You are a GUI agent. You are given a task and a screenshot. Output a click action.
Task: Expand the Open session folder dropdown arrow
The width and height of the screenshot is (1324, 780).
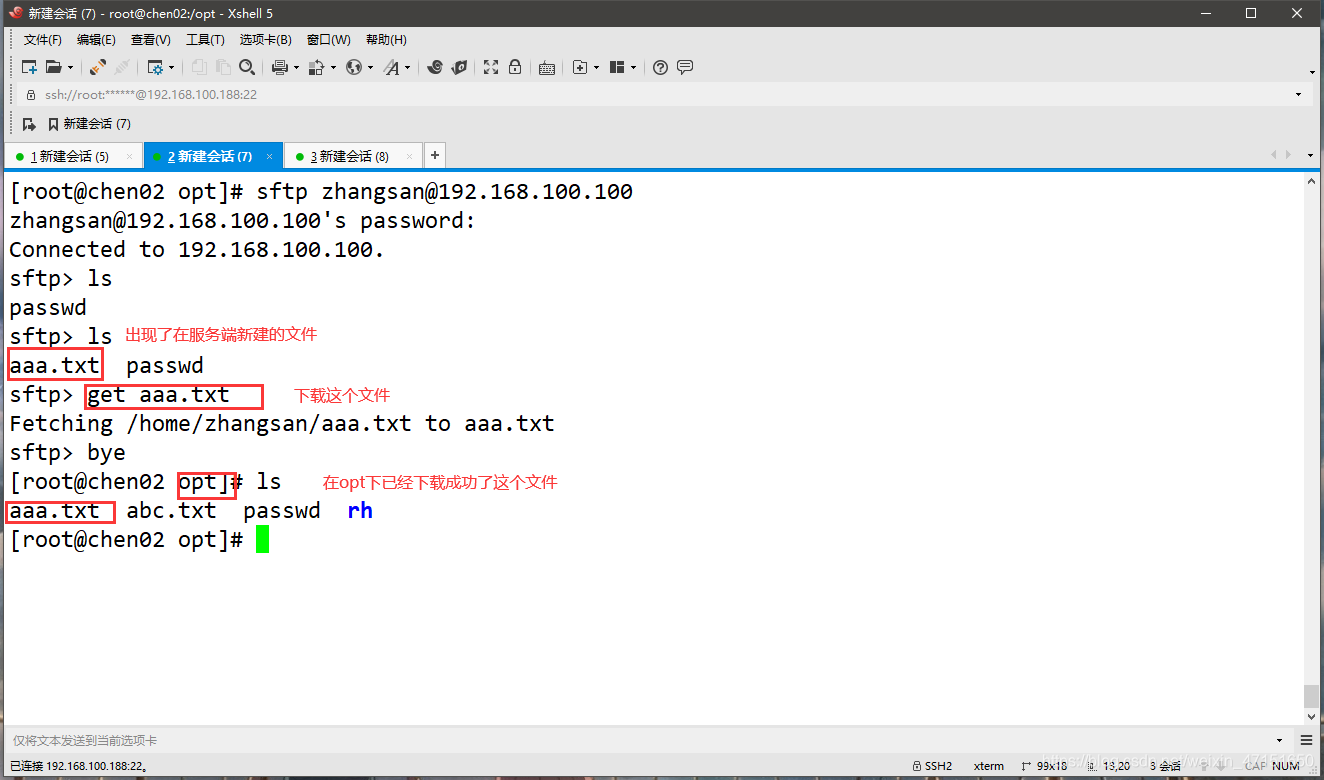point(70,68)
